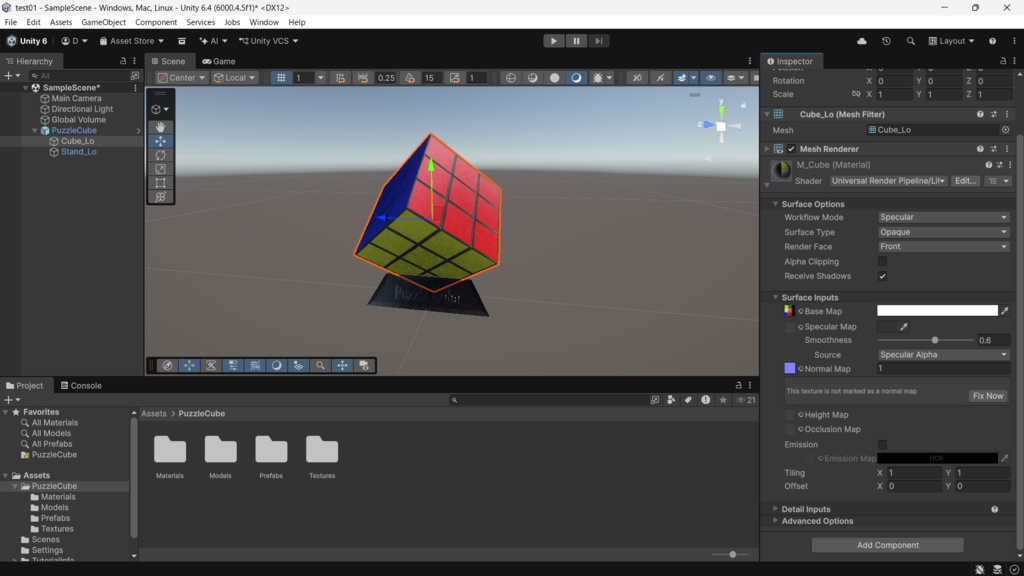Click the Base Map color swatch
Image resolution: width=1024 pixels, height=576 pixels.
(x=937, y=311)
